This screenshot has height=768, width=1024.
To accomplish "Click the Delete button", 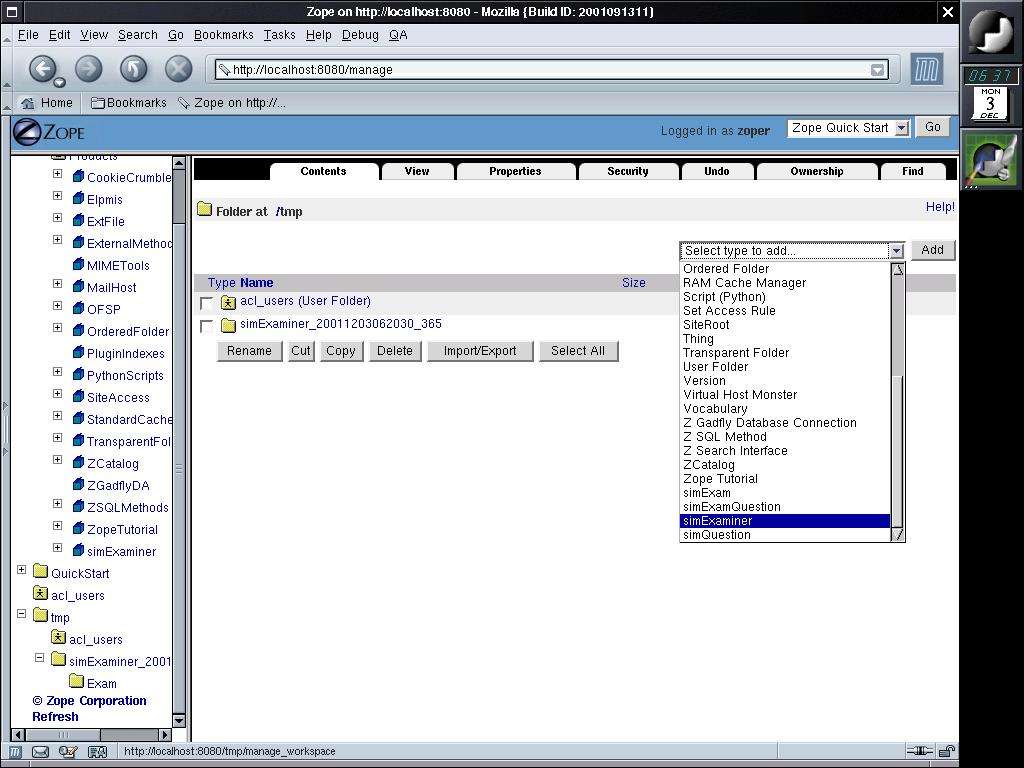I will [394, 351].
